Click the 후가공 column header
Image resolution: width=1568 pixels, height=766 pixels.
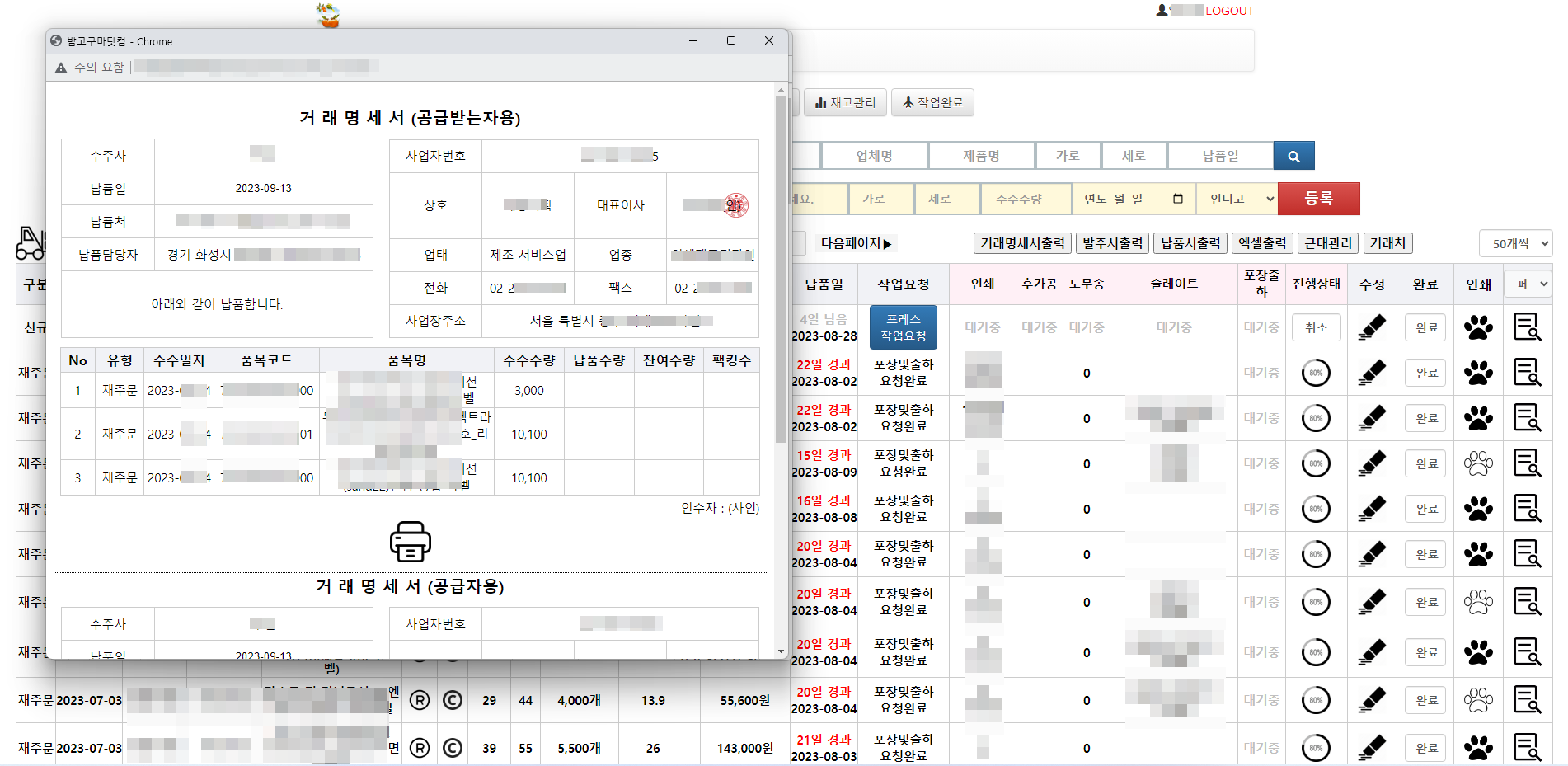(x=1039, y=284)
